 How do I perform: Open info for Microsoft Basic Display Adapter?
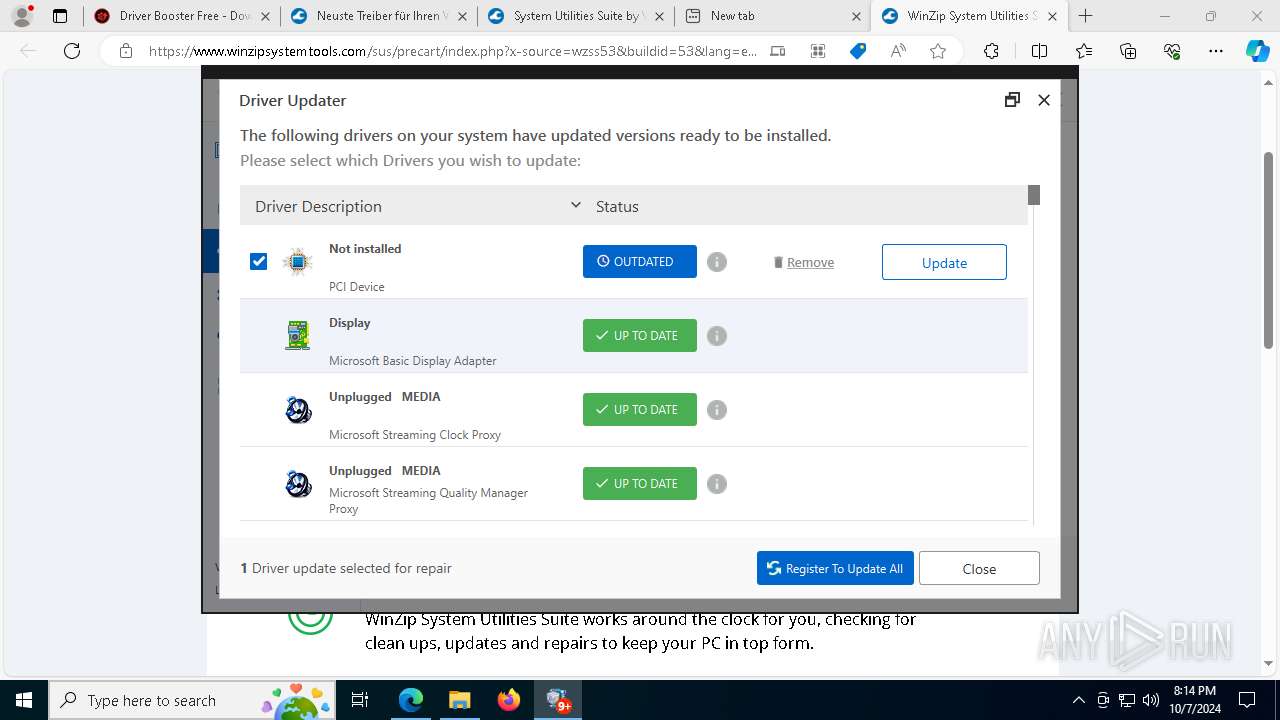pyautogui.click(x=717, y=336)
